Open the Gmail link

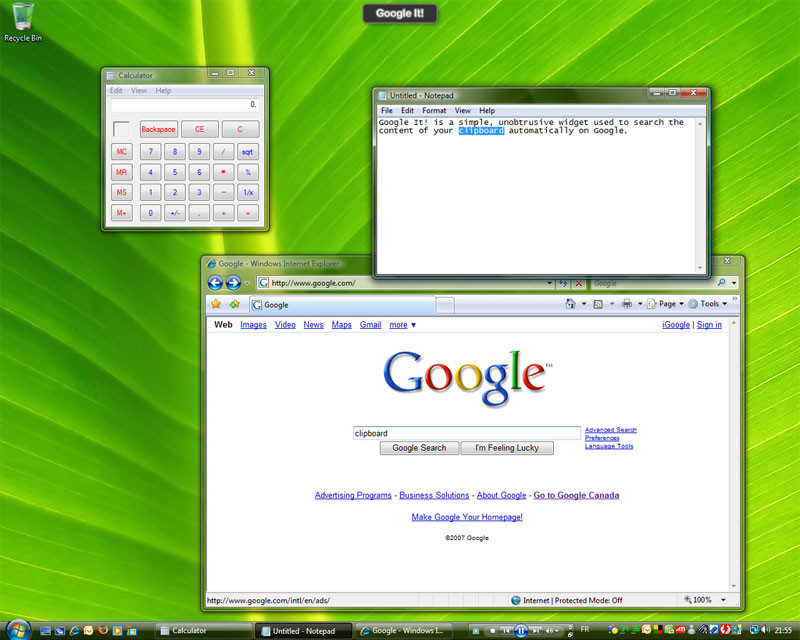tap(370, 325)
